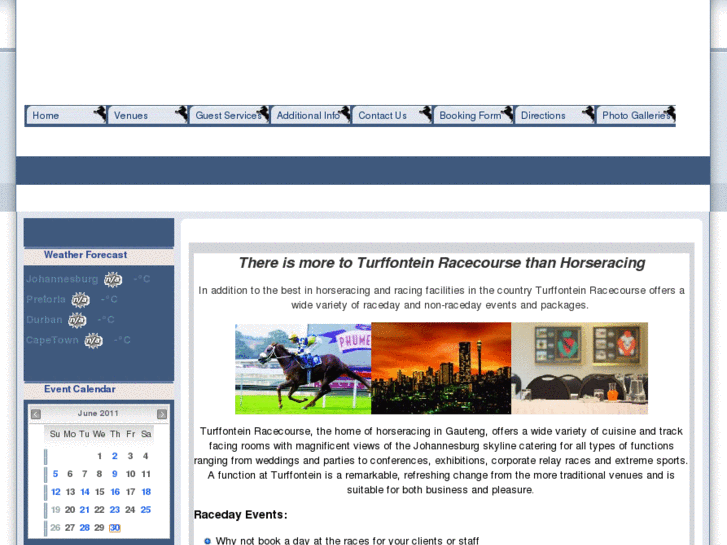The image size is (727, 545).
Task: Click the Pretoria city label
Action: pos(45,300)
